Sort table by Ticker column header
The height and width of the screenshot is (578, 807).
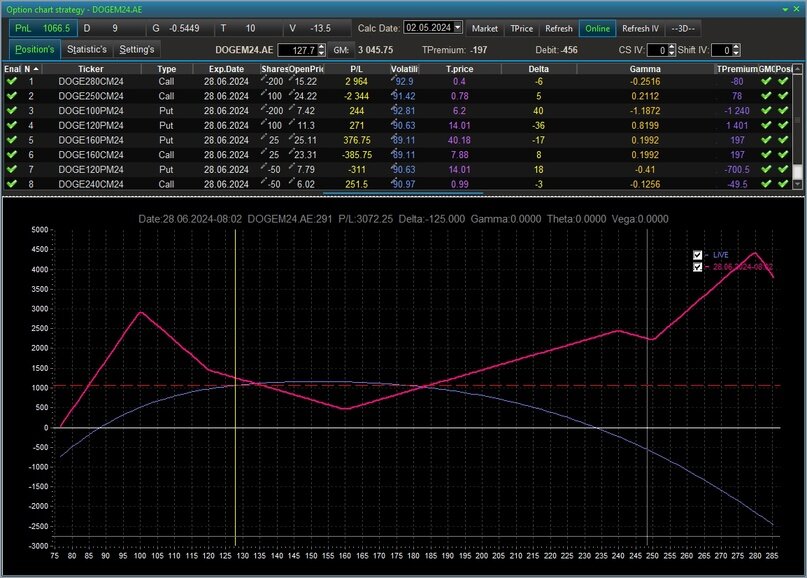click(x=91, y=69)
